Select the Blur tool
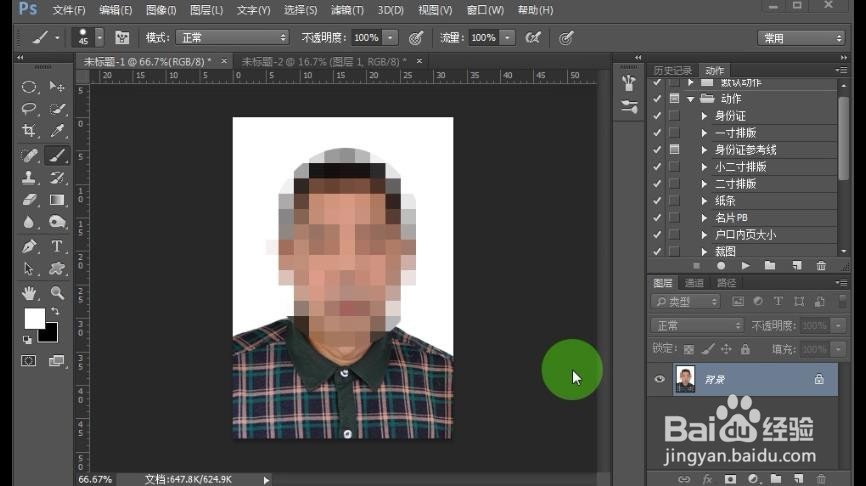 [x=29, y=222]
